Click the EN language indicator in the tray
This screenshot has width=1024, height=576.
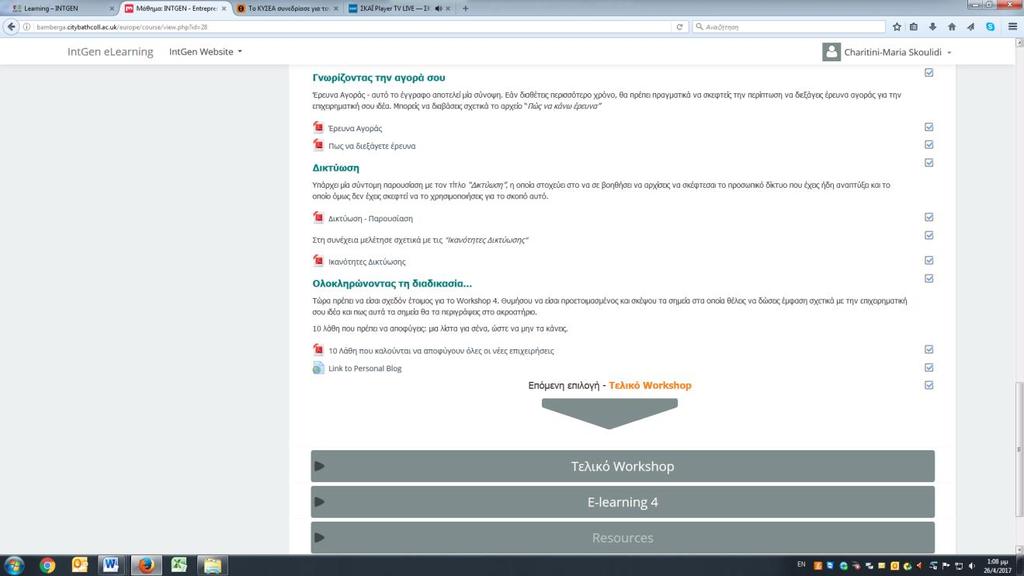point(801,564)
